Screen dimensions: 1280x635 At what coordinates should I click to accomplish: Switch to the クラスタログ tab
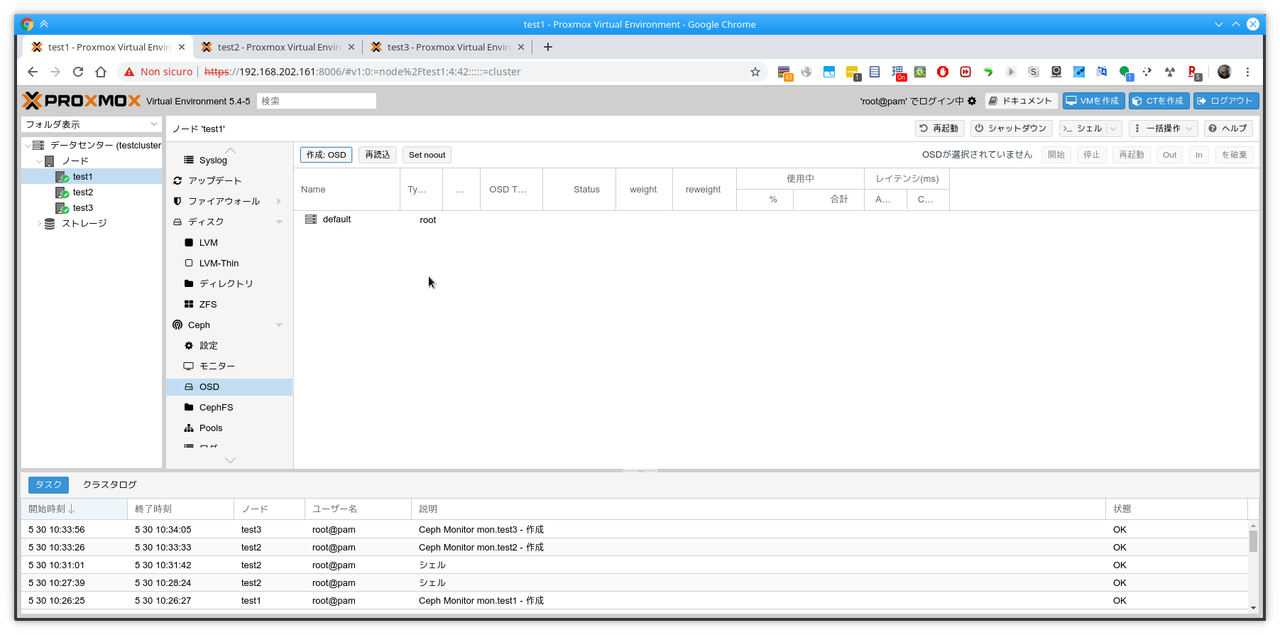coord(109,485)
